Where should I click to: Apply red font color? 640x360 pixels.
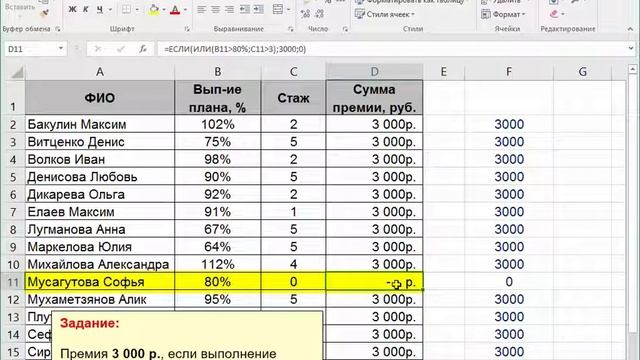pos(175,9)
